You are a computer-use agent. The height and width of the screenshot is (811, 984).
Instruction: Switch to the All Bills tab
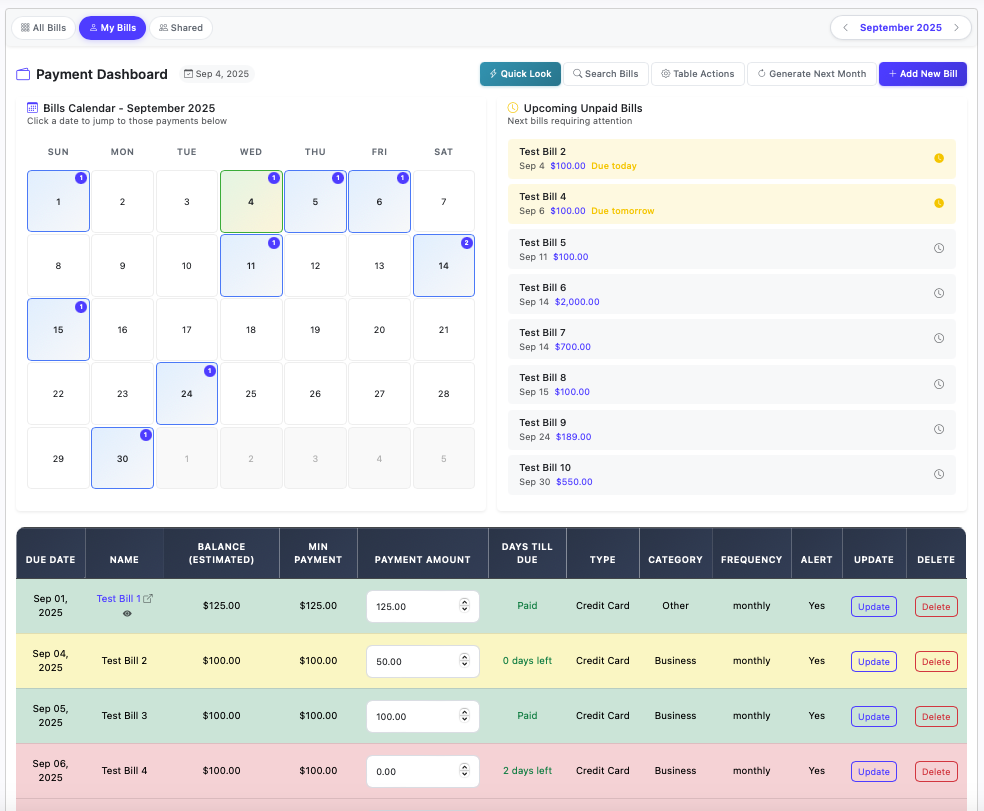click(43, 28)
